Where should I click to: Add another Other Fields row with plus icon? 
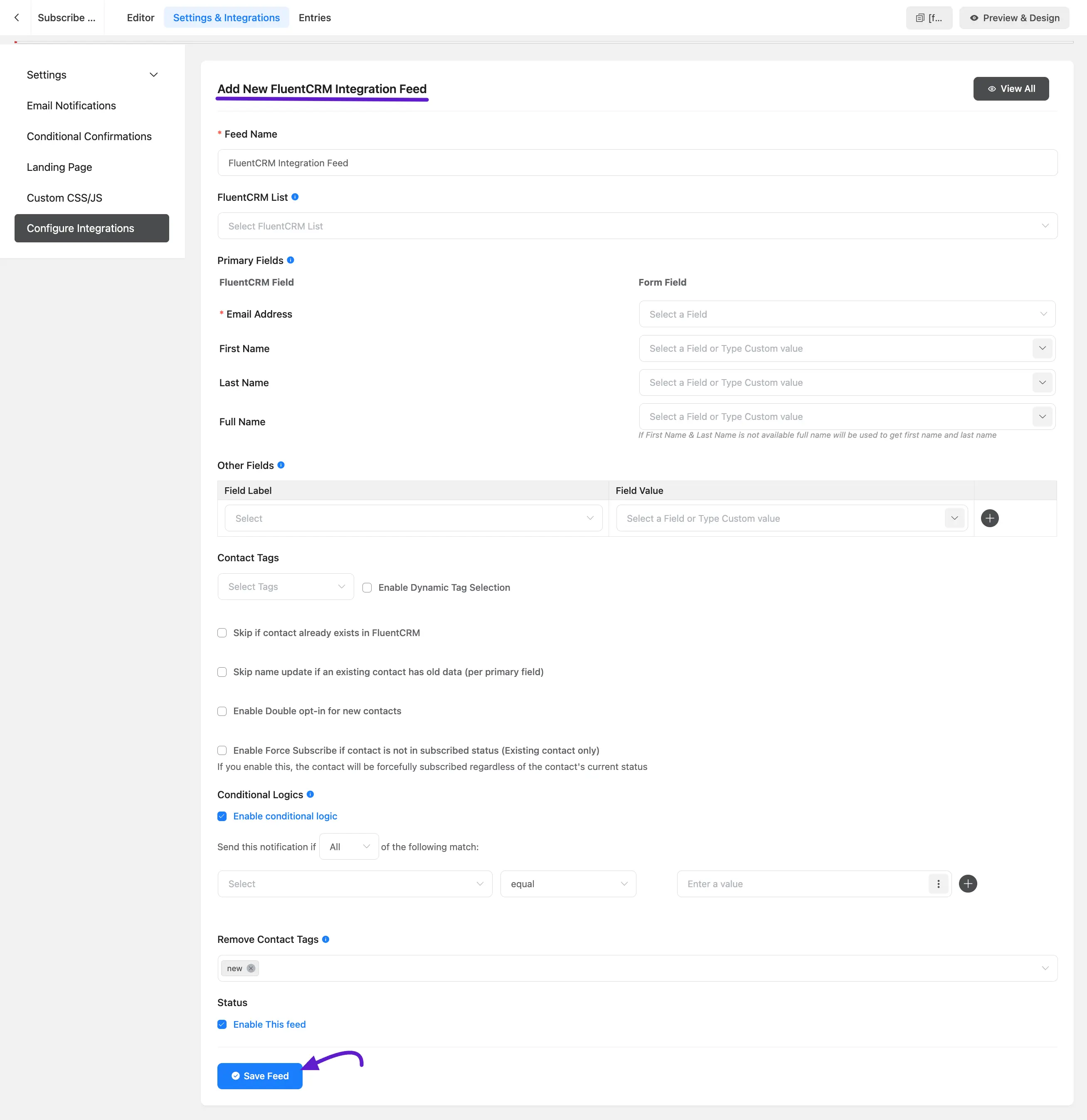point(990,518)
